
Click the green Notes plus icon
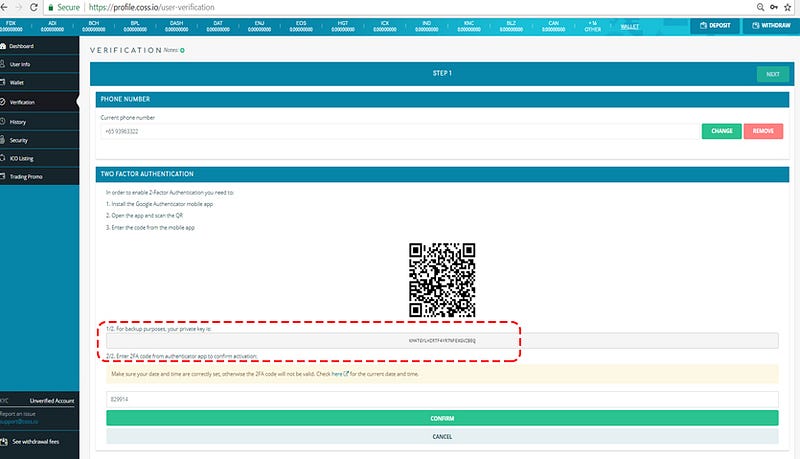pos(182,50)
